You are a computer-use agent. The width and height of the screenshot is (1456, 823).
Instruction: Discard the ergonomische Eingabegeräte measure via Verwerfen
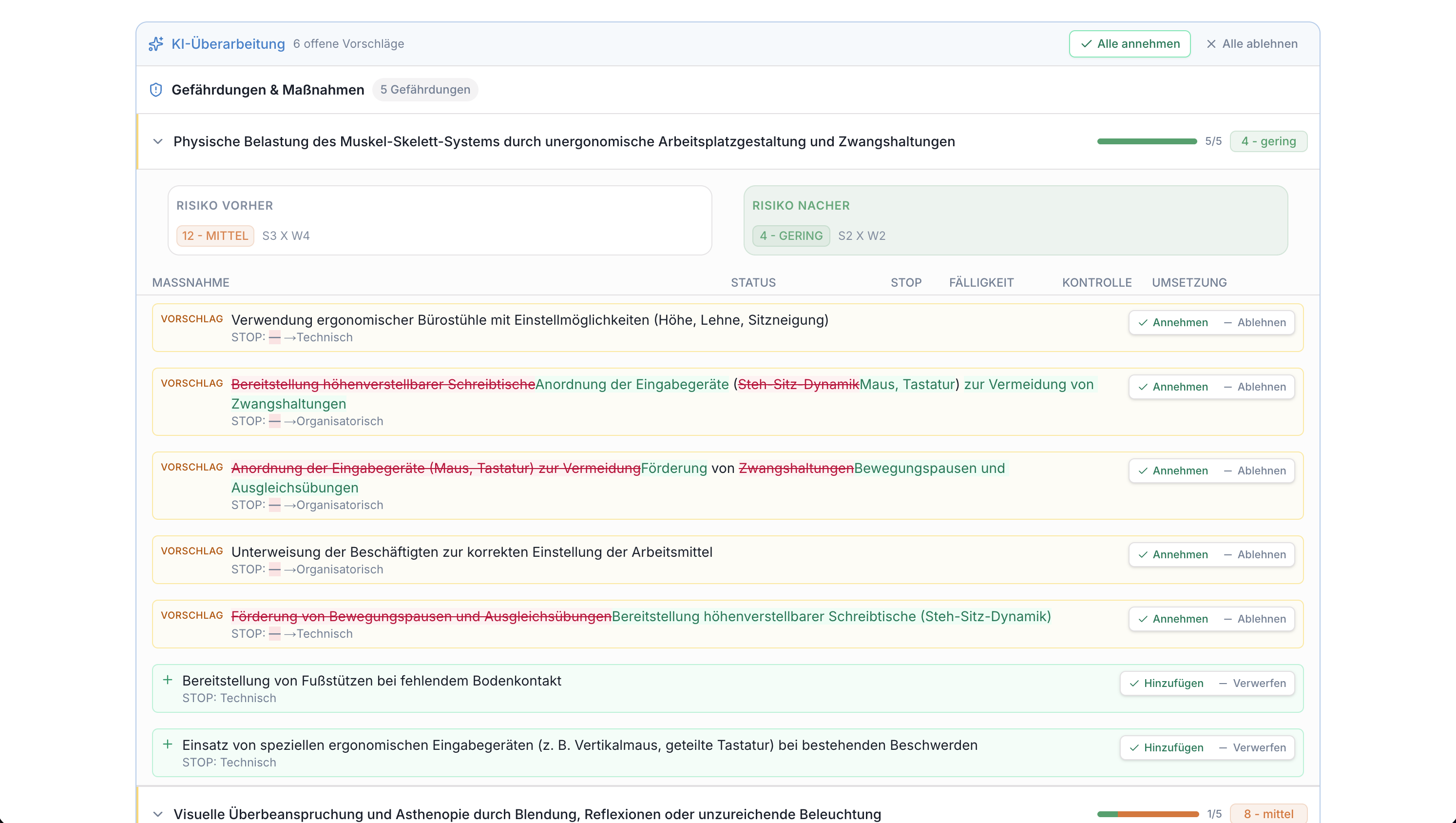click(1252, 748)
